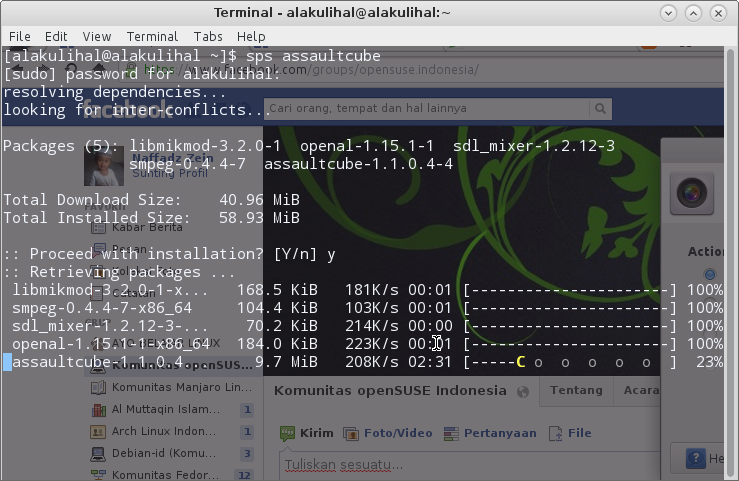Click the 'Total Download Size:' line
Image resolution: width=739 pixels, height=481 pixels.
pos(151,200)
